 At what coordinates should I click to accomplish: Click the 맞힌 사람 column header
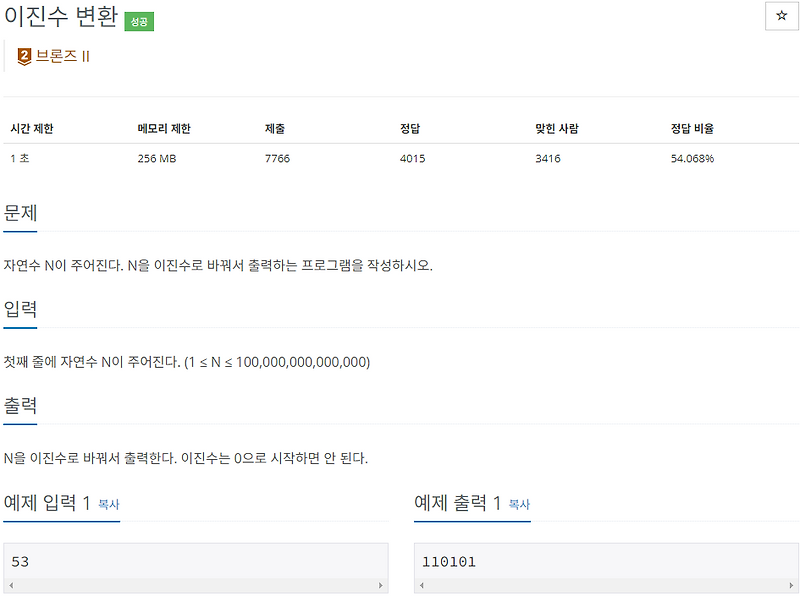557,128
